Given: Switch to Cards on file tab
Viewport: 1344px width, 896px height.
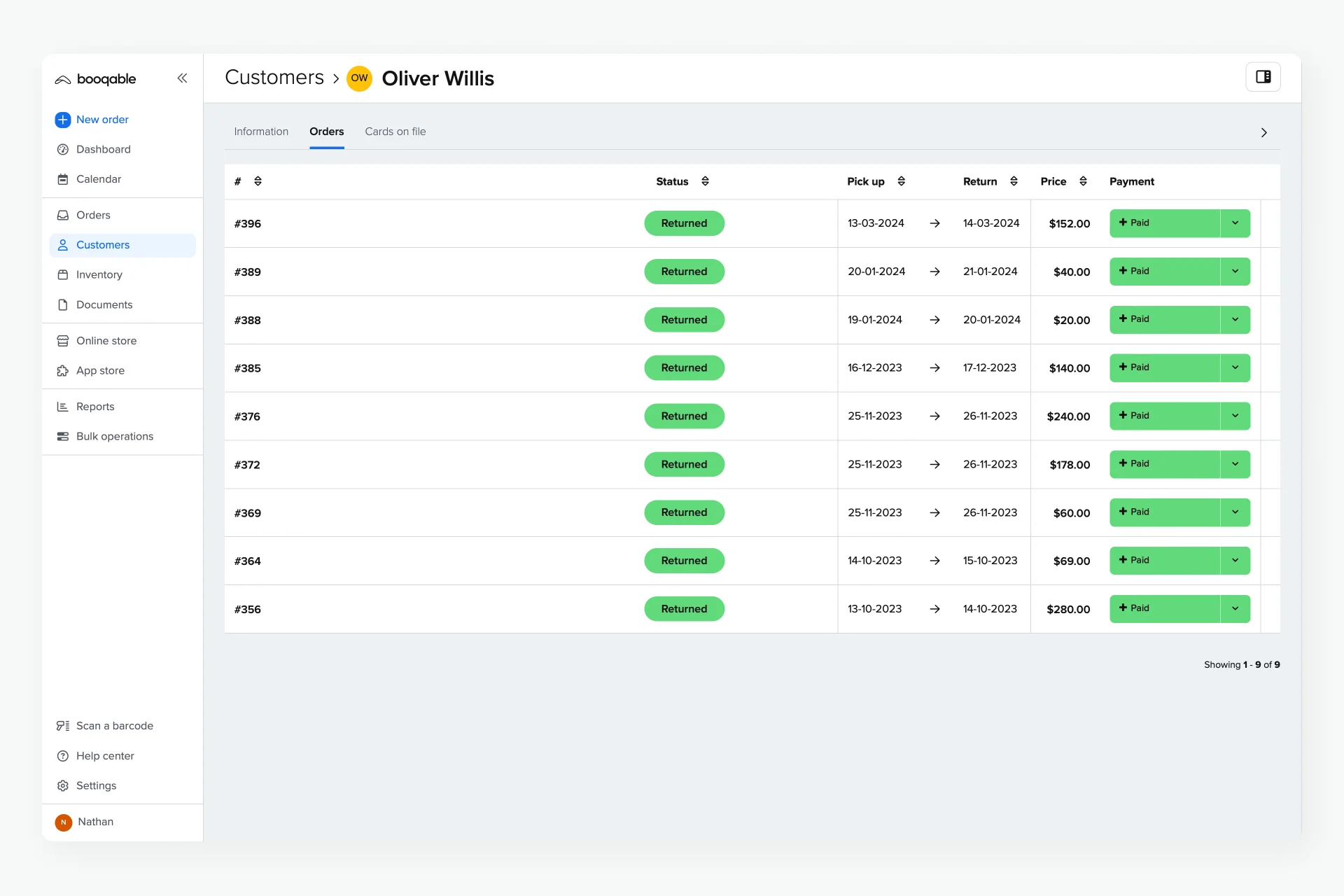Looking at the screenshot, I should point(394,131).
